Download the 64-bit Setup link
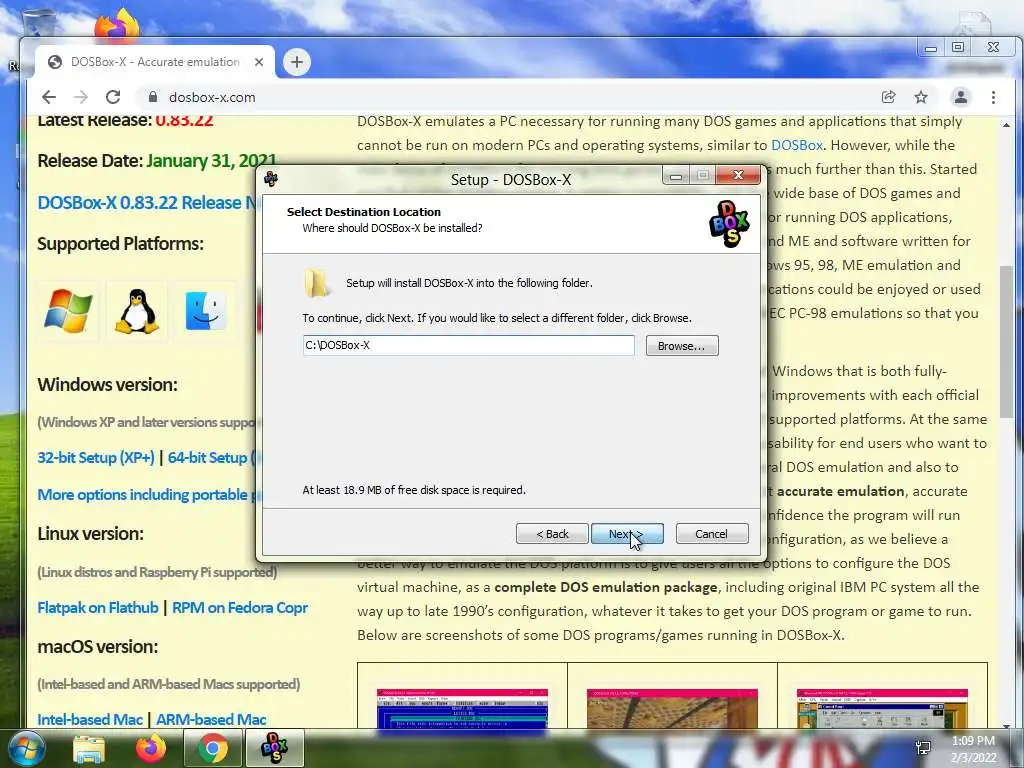This screenshot has width=1024, height=768. click(212, 458)
